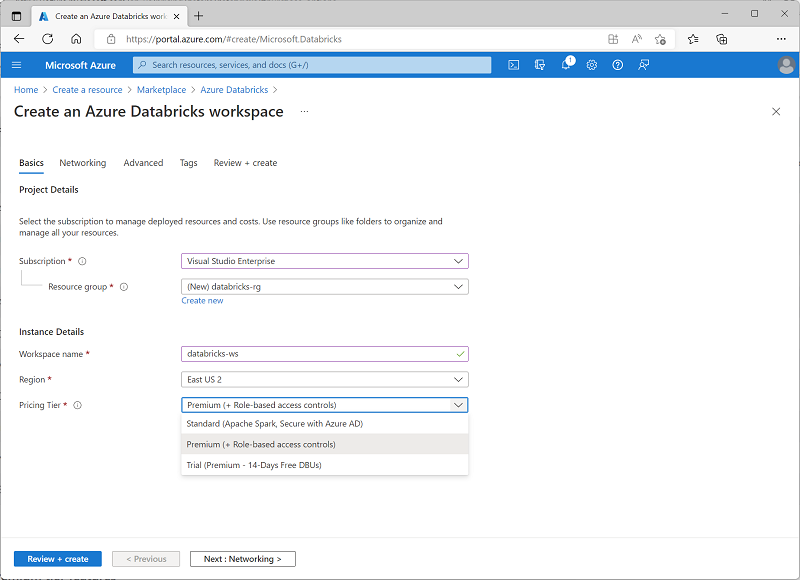Show info tooltip for Pricing Tier
Image resolution: width=800 pixels, height=580 pixels.
[78, 405]
